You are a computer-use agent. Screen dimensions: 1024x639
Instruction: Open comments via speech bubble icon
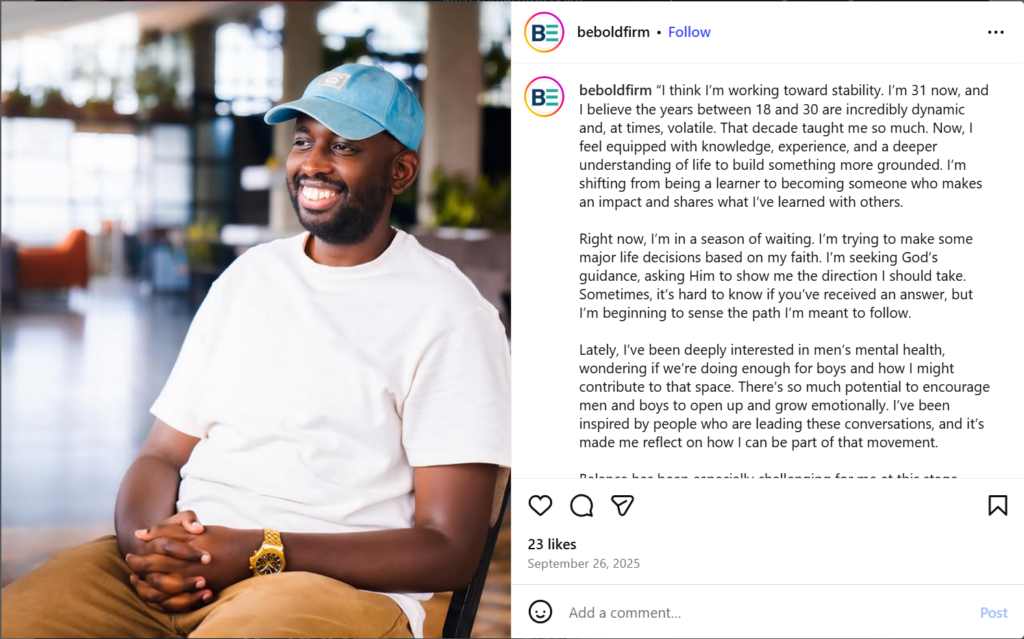pos(581,506)
